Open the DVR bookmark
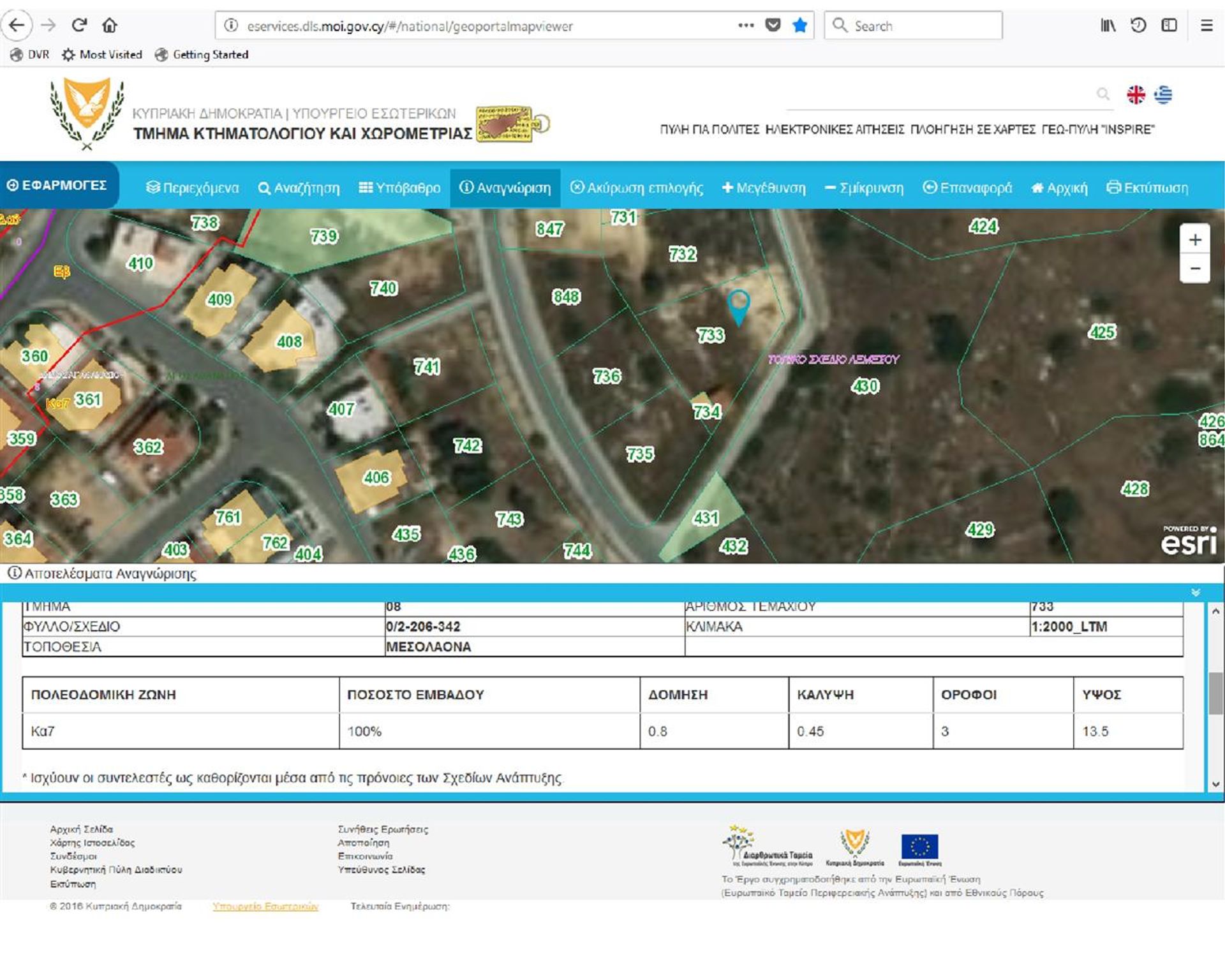 pyautogui.click(x=30, y=55)
